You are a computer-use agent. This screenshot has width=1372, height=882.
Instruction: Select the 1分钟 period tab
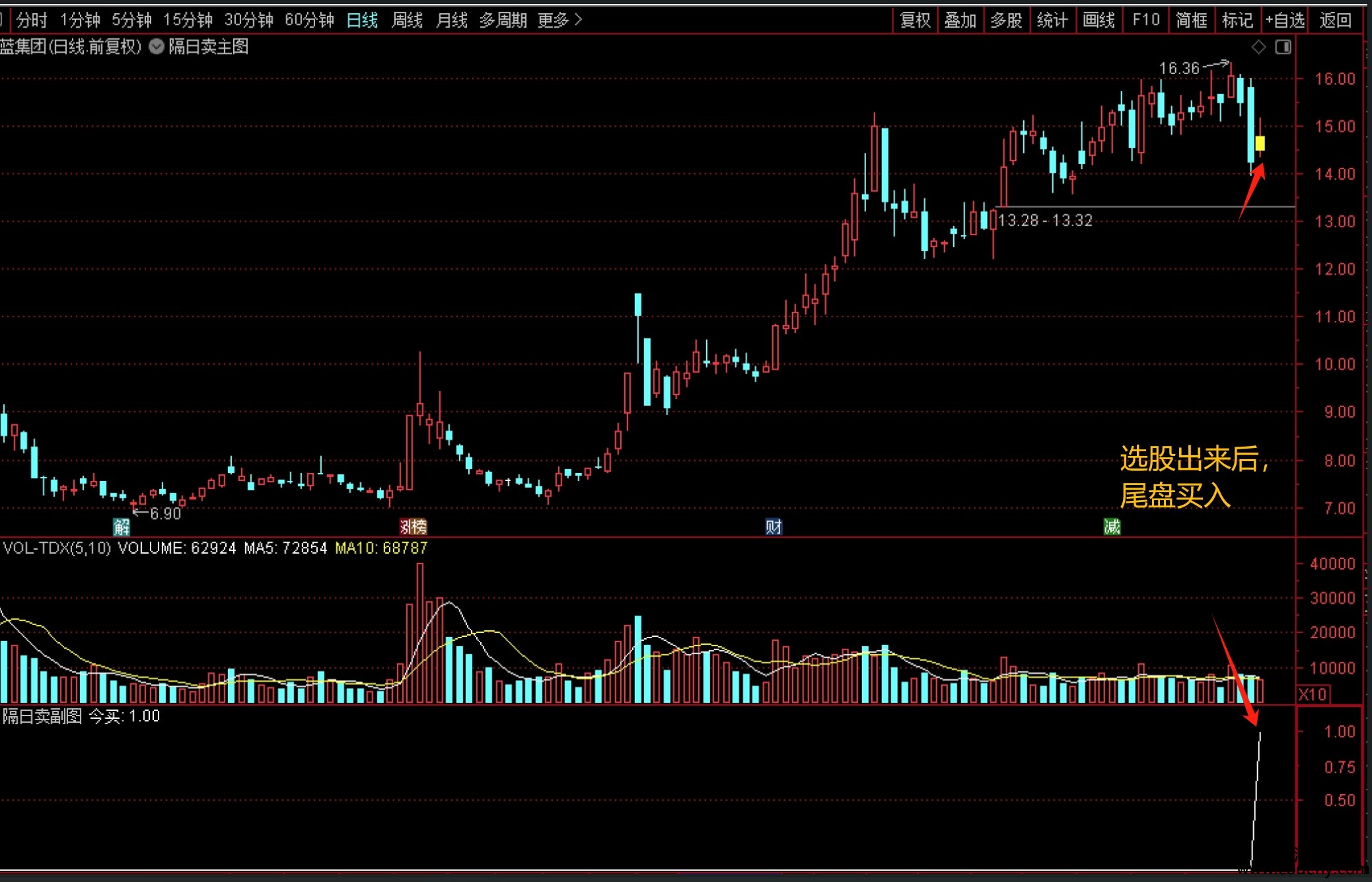(x=80, y=20)
